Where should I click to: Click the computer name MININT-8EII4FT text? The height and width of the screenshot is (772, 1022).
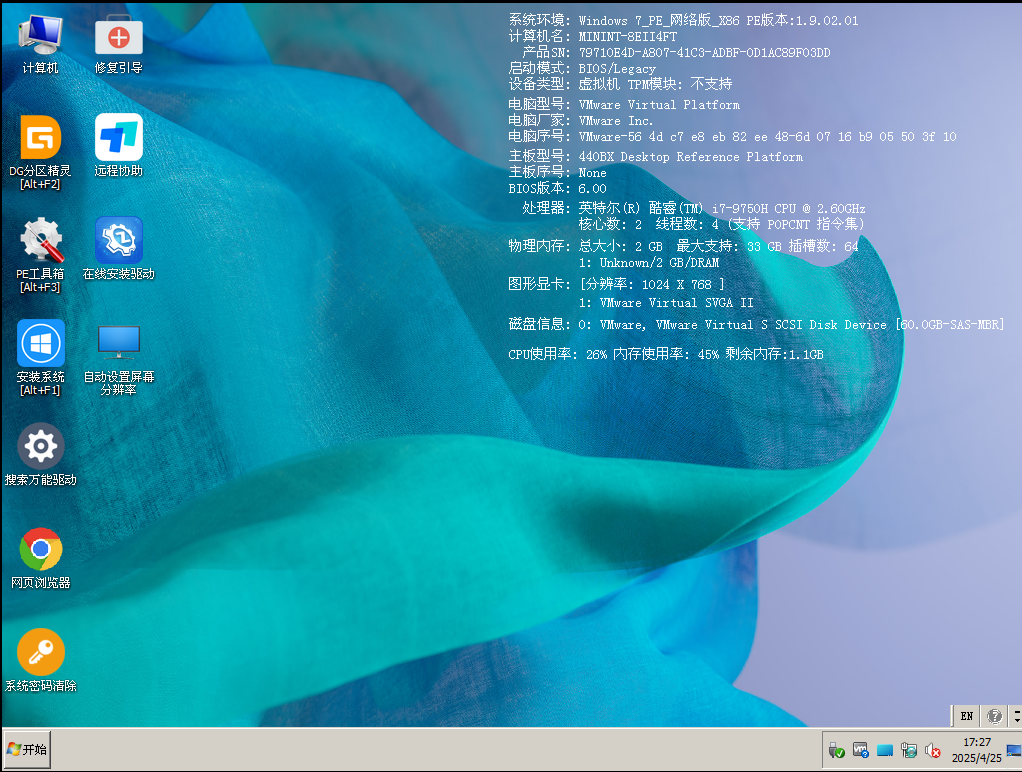tap(628, 37)
